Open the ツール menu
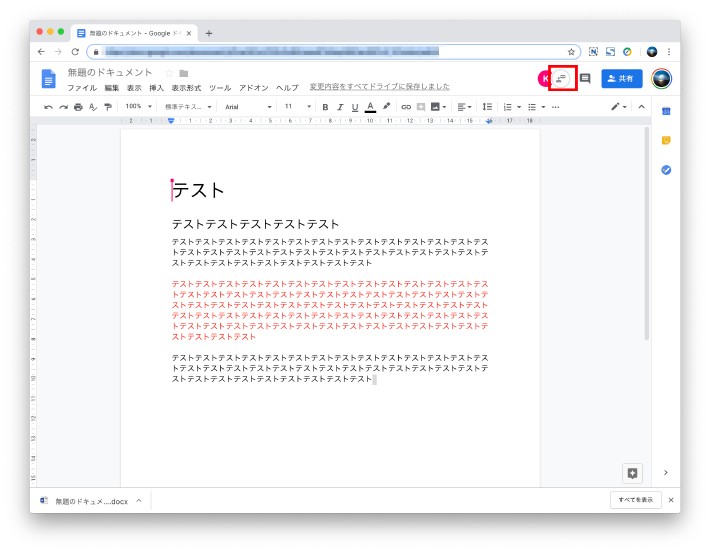This screenshot has width=710, height=552. click(x=220, y=88)
